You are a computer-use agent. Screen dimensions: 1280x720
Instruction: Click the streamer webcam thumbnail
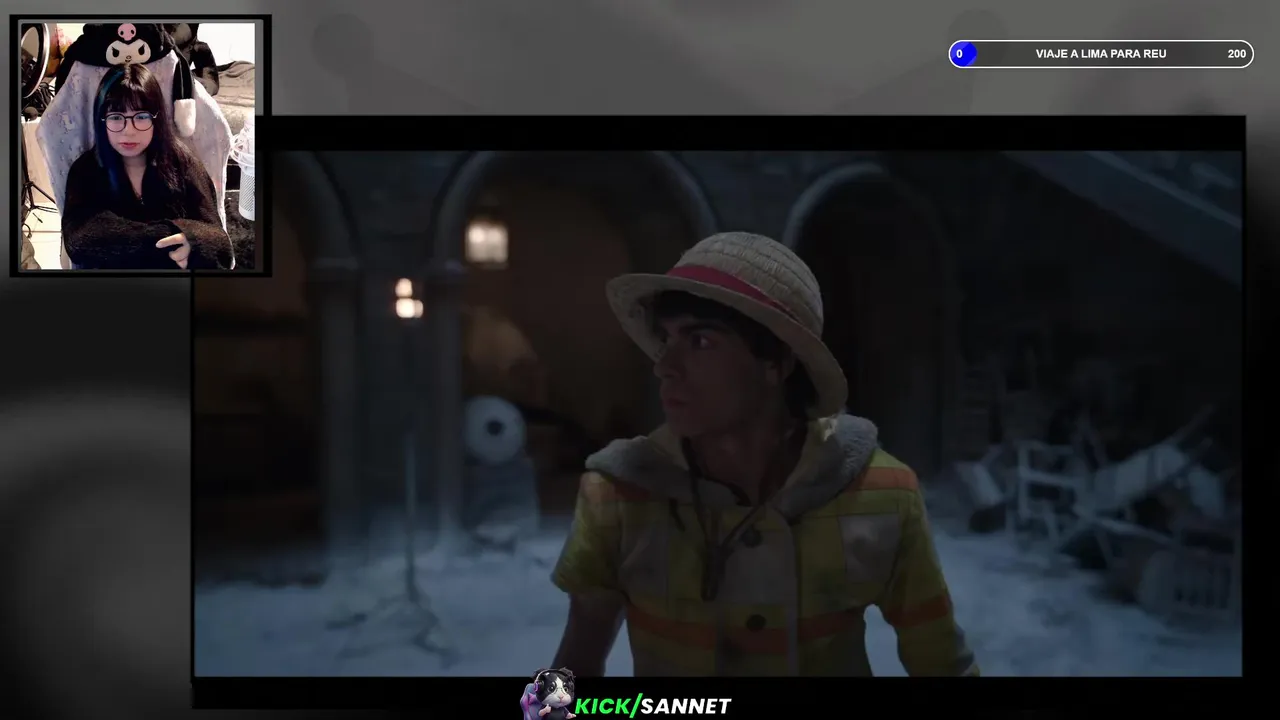(139, 146)
